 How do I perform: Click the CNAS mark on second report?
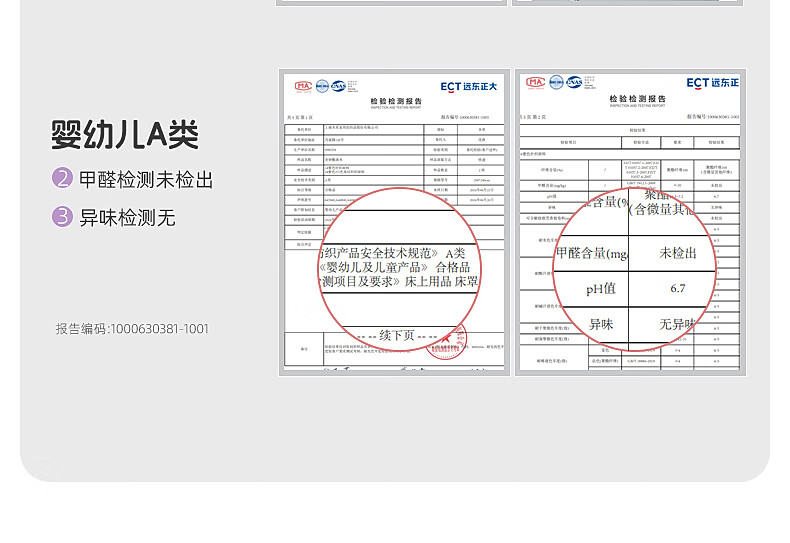pyautogui.click(x=574, y=82)
